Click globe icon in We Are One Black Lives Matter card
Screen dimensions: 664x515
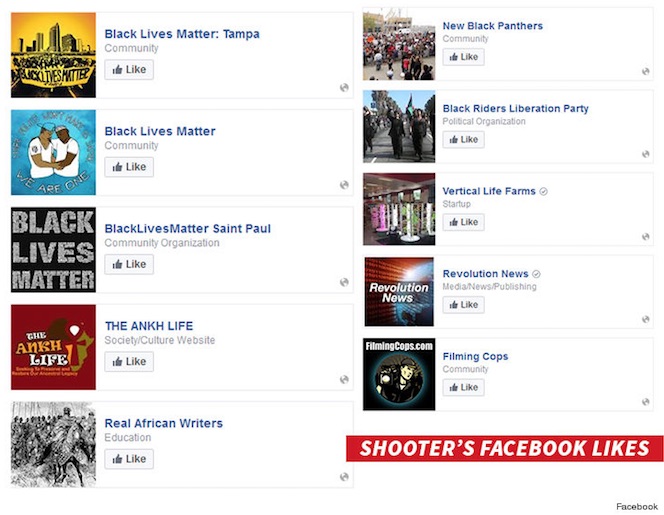pyautogui.click(x=344, y=185)
